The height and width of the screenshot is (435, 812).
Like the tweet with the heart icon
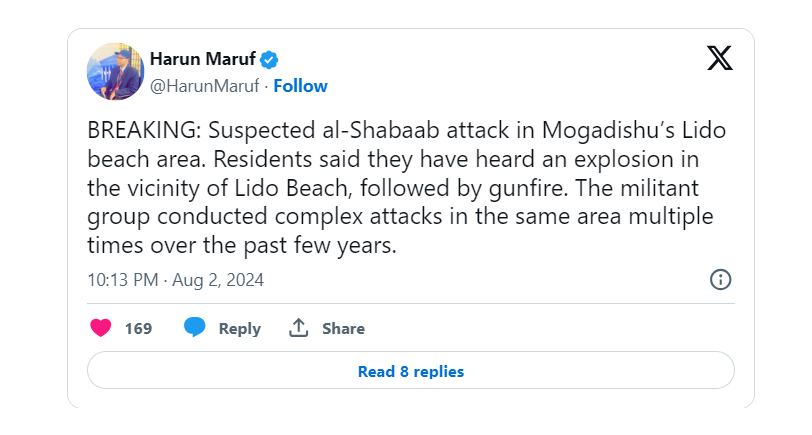coord(101,328)
